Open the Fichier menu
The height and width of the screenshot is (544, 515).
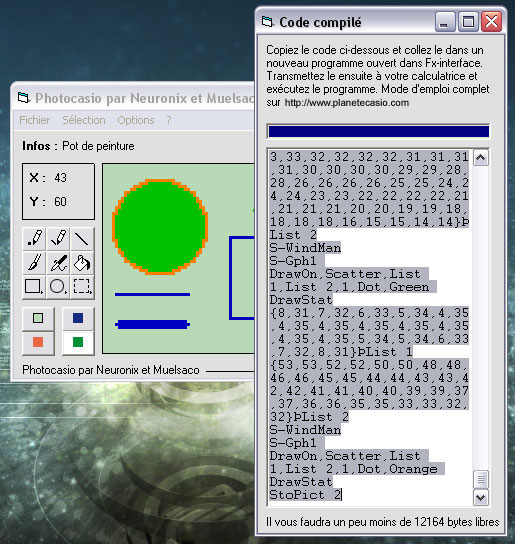(x=34, y=120)
